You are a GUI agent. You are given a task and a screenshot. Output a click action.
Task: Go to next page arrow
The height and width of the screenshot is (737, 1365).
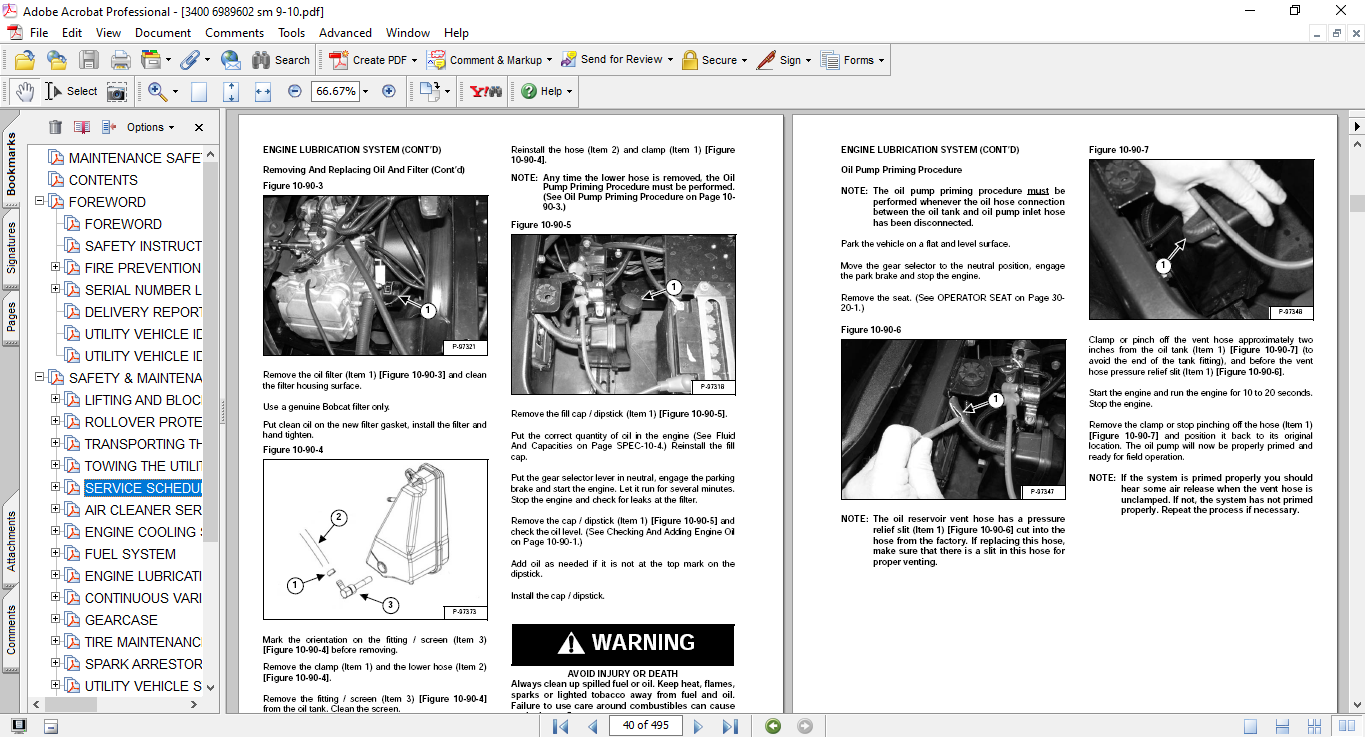click(699, 726)
